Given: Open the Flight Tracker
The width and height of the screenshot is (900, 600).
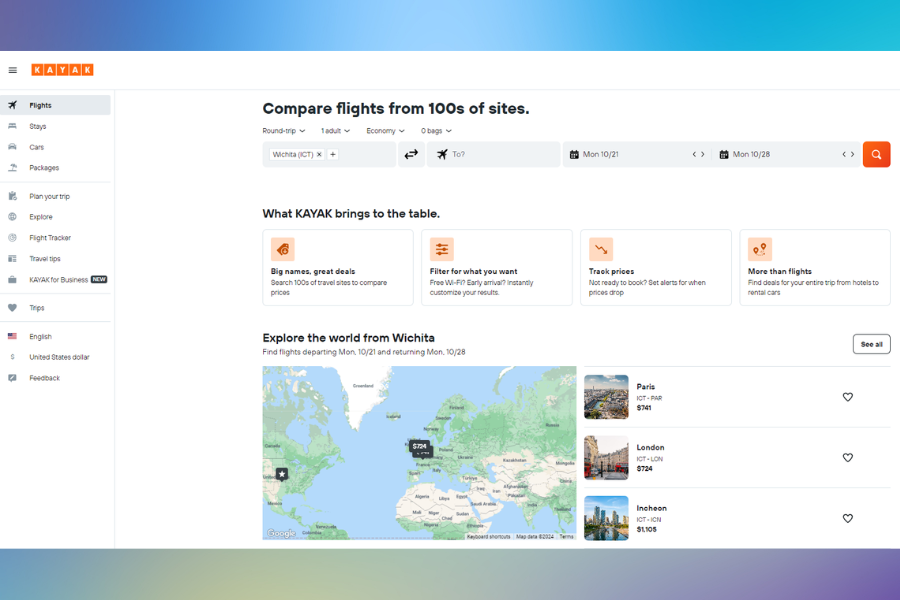Looking at the screenshot, I should 49,237.
